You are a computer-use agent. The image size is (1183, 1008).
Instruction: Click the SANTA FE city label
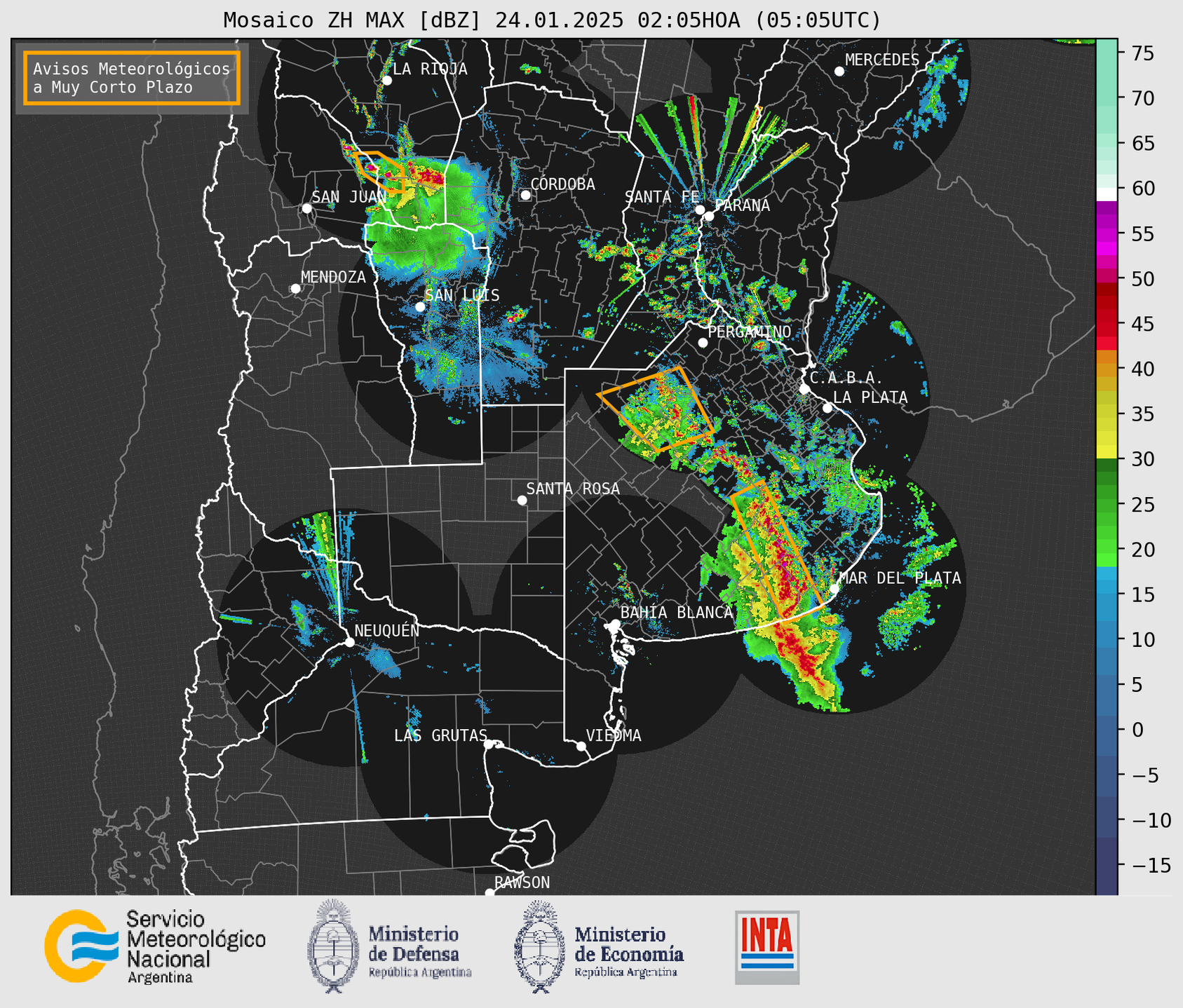tap(662, 197)
